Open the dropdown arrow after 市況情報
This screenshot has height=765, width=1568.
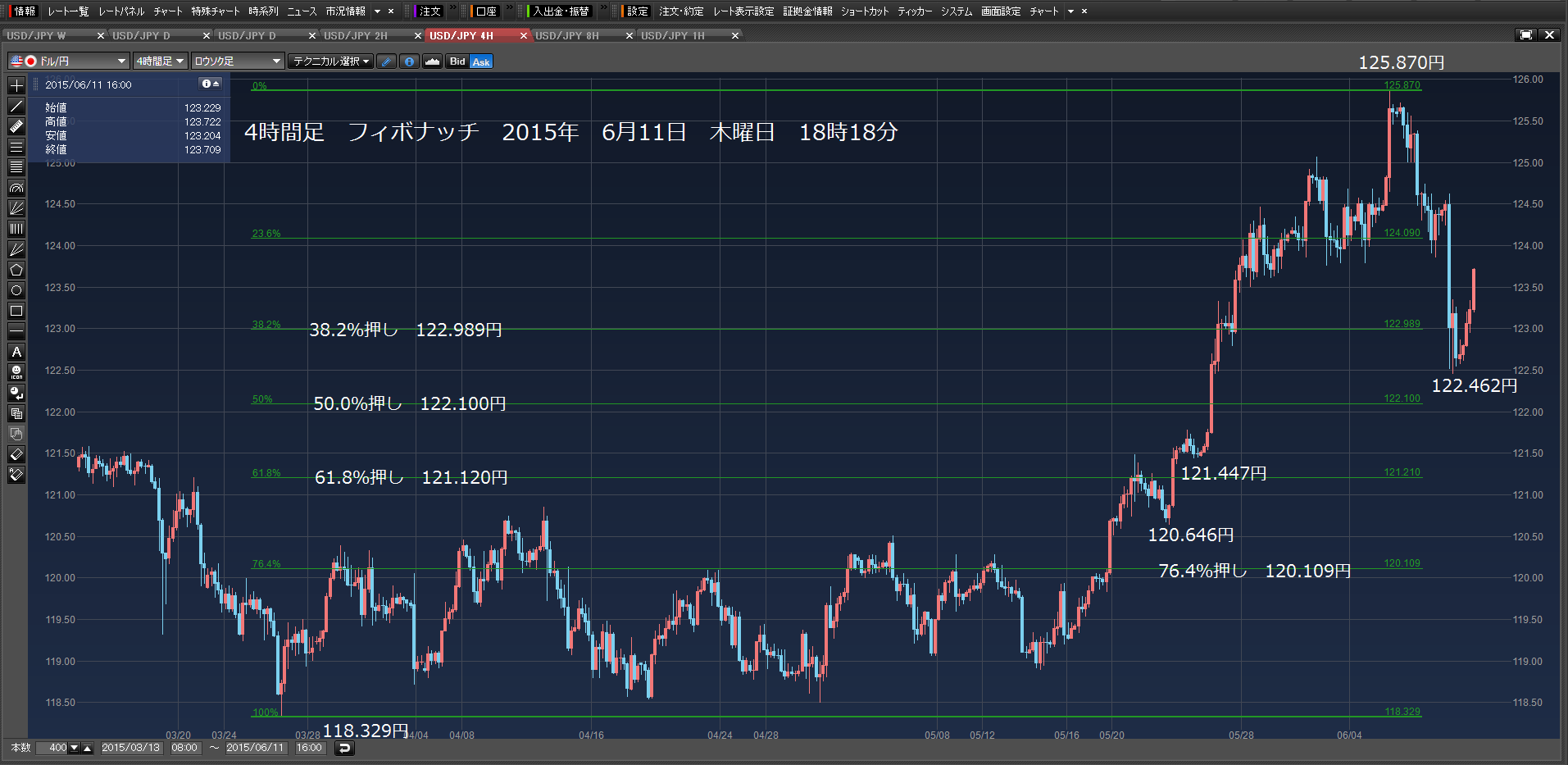pyautogui.click(x=378, y=11)
